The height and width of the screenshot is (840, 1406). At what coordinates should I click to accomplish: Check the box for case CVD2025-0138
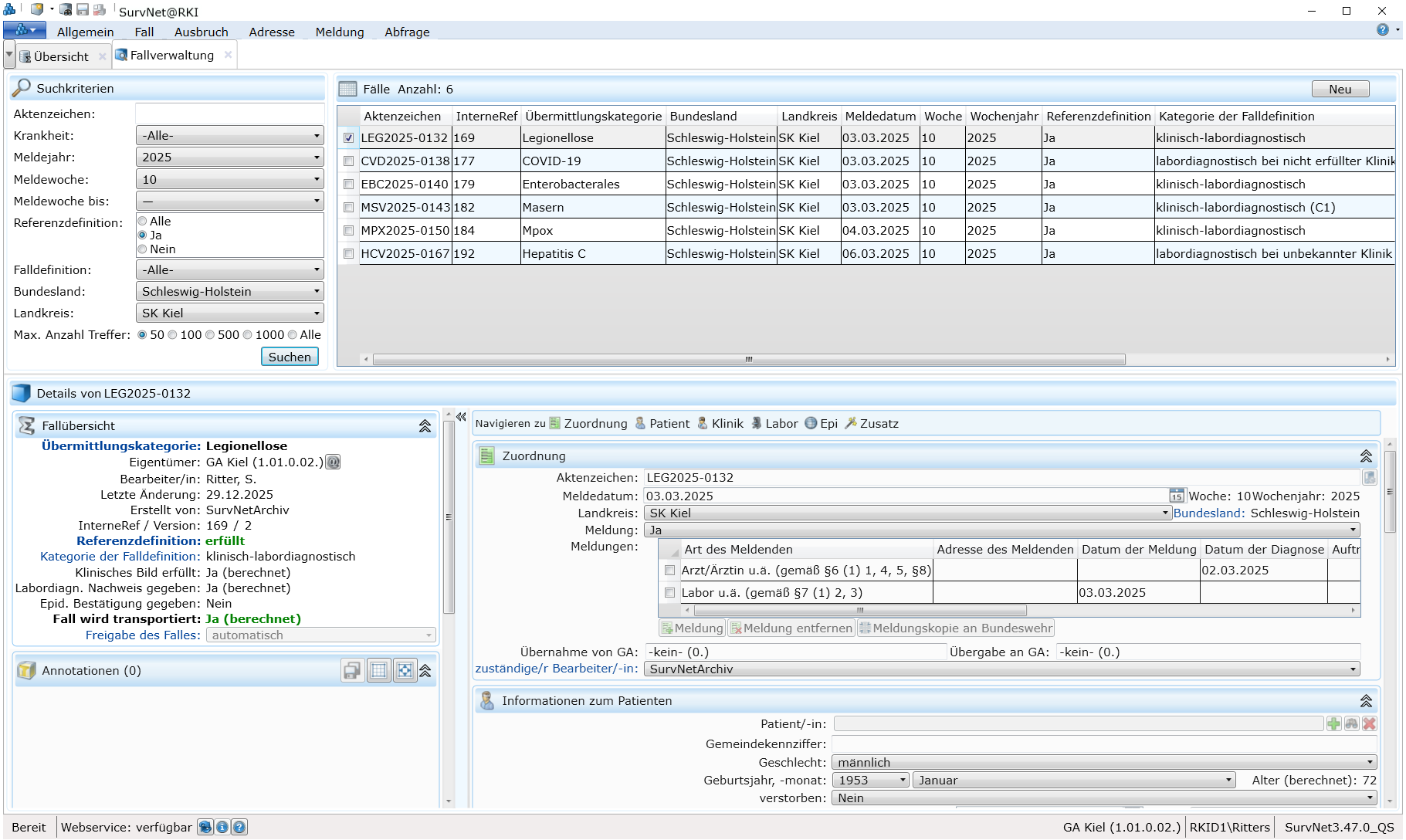tap(348, 161)
